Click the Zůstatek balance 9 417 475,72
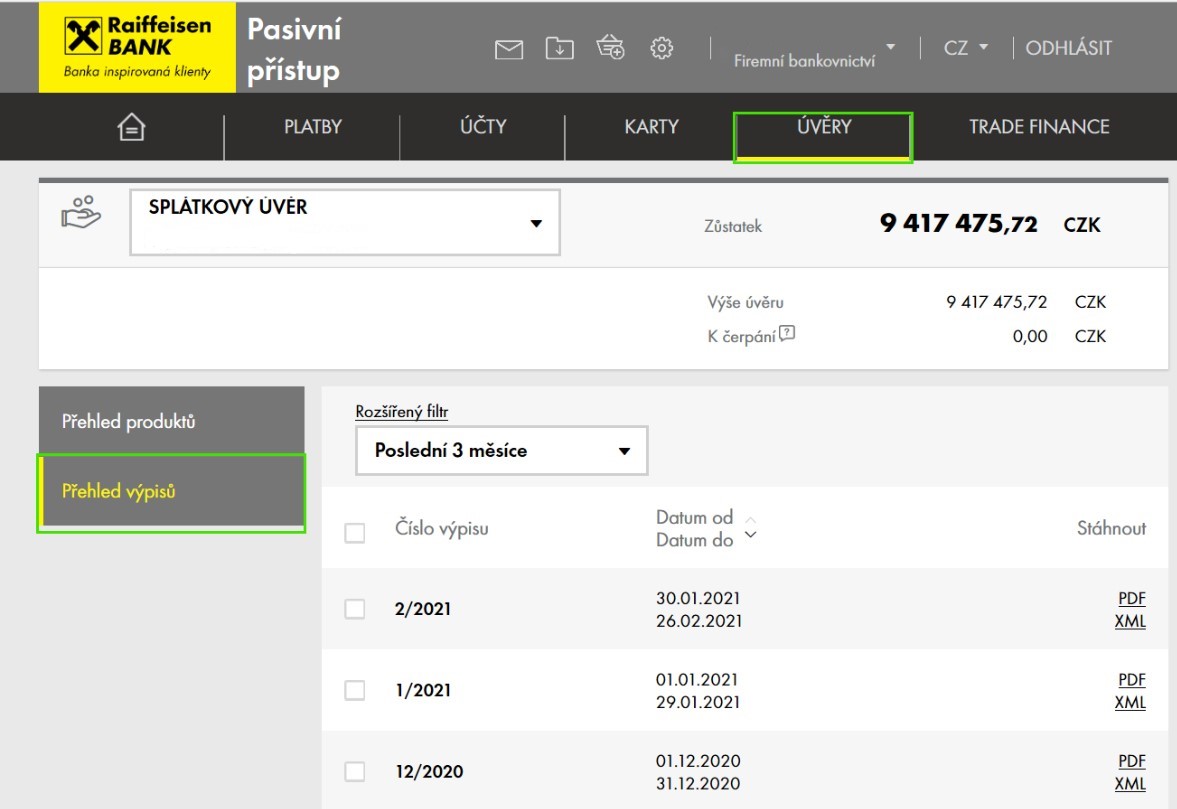This screenshot has width=1177, height=809. pos(959,224)
